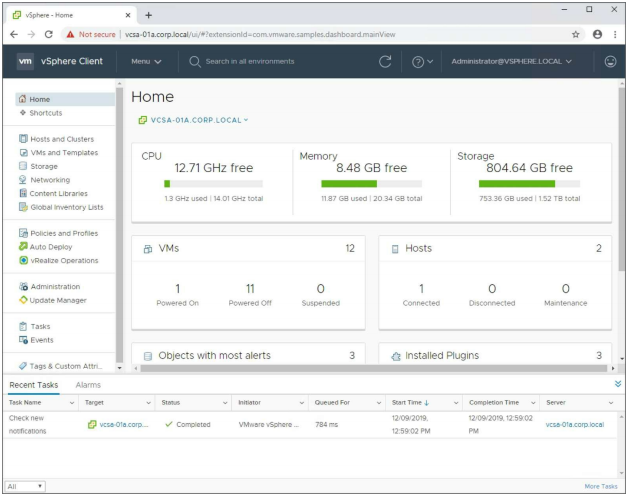
Task: Click the Tasks sidebar icon
Action: (23, 326)
